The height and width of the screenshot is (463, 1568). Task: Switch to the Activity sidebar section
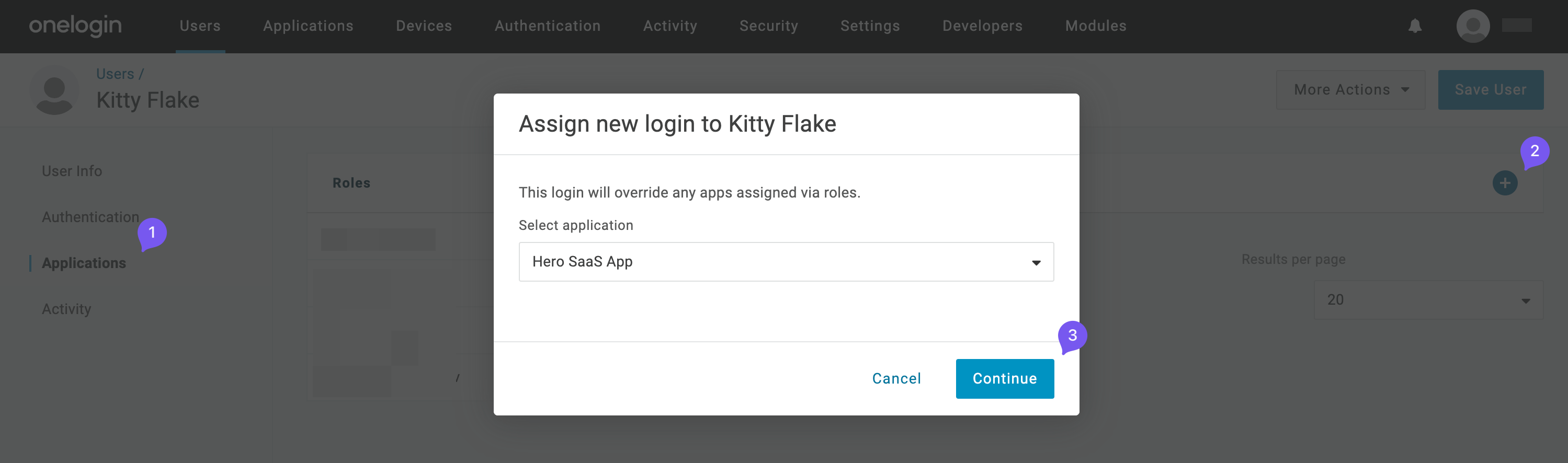pyautogui.click(x=66, y=308)
